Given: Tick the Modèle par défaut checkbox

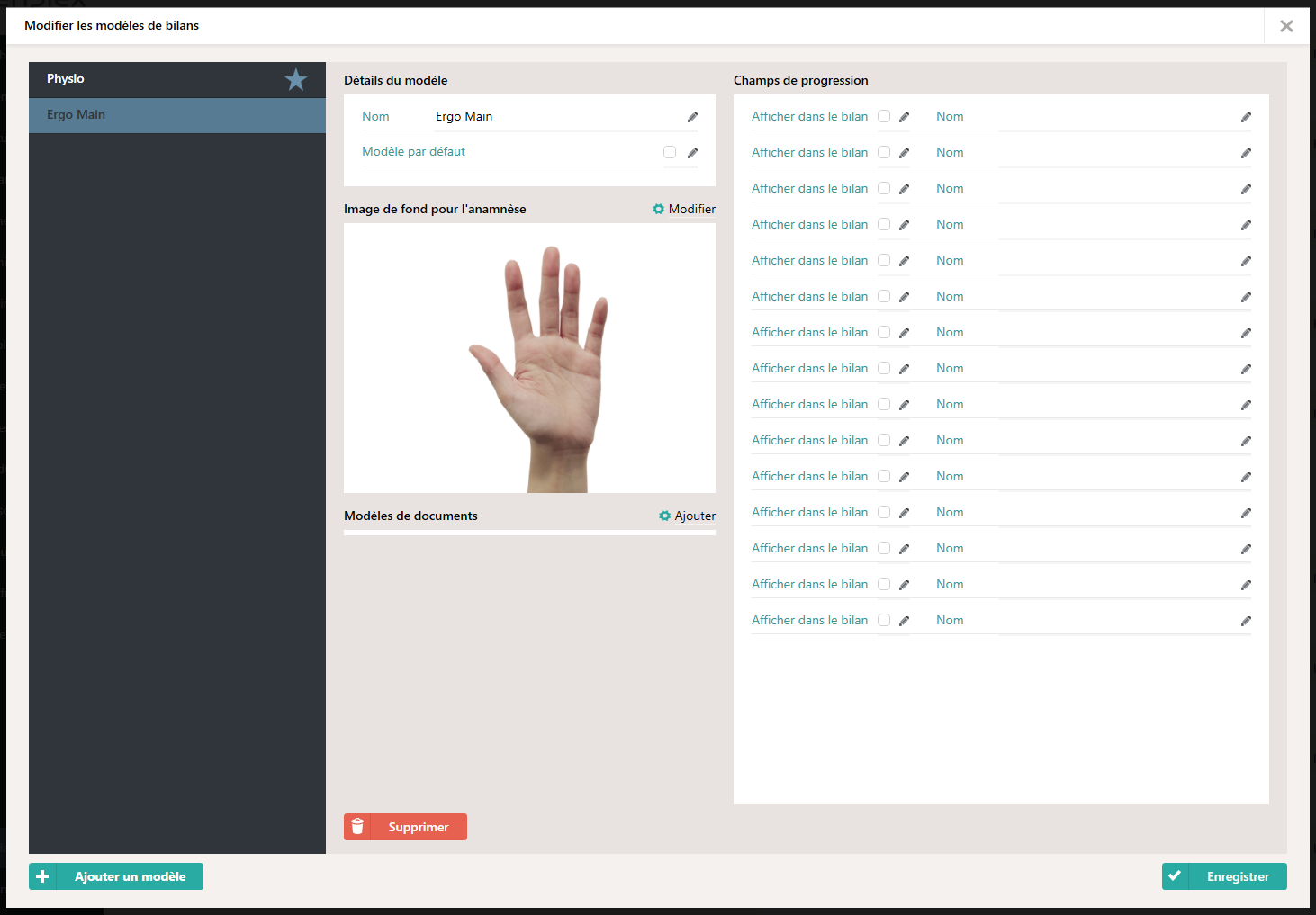Looking at the screenshot, I should [x=670, y=152].
